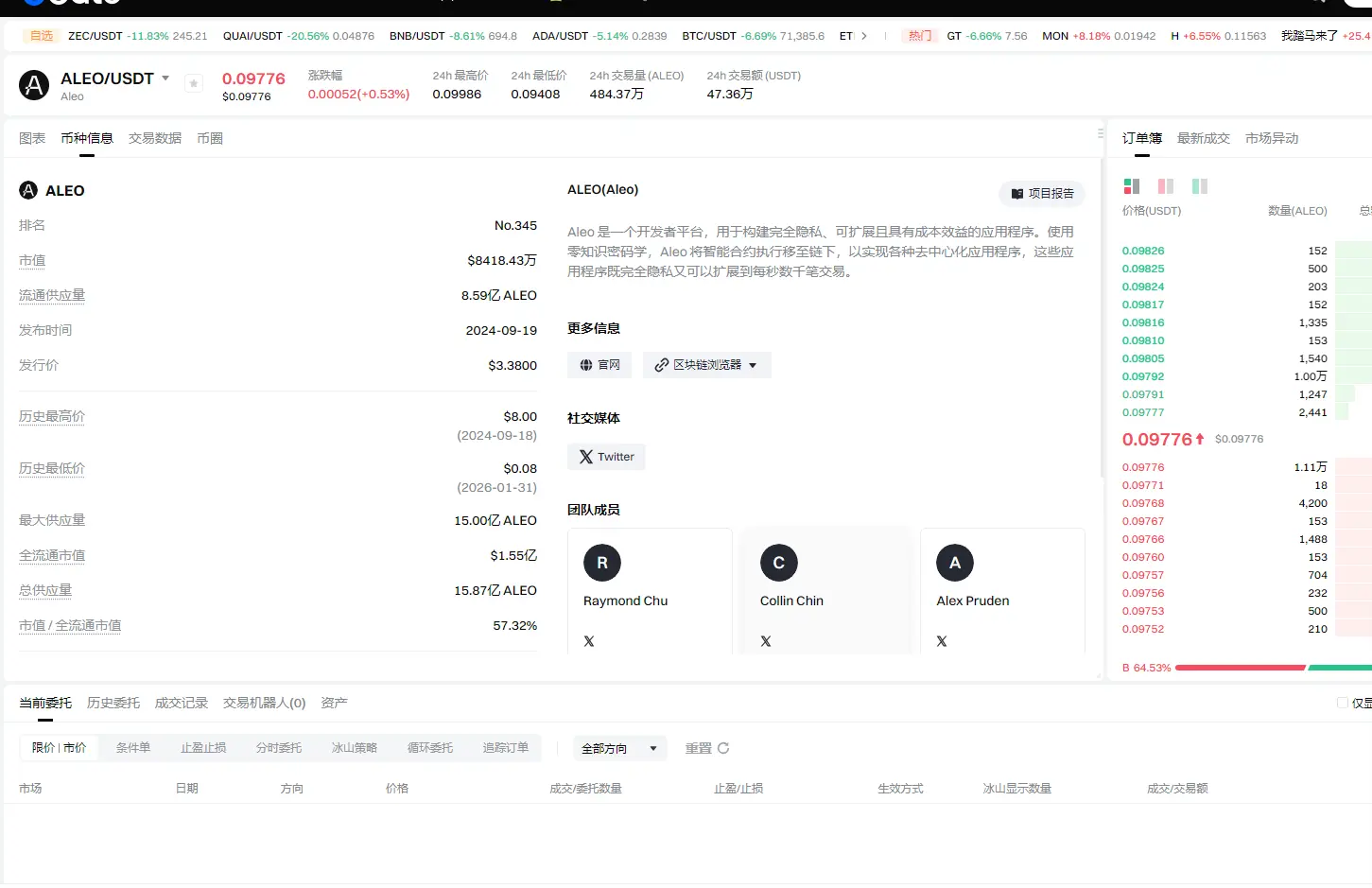The width and height of the screenshot is (1372, 888).
Task: Switch to the 币种信息 tab
Action: (x=87, y=138)
